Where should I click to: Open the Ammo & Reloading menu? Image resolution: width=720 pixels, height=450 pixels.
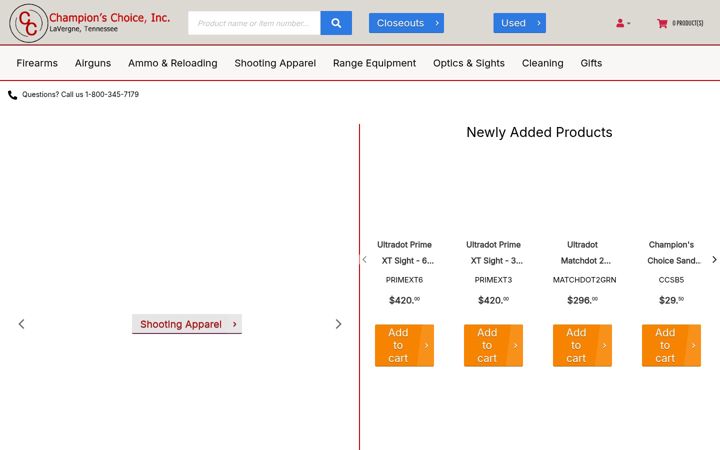173,63
